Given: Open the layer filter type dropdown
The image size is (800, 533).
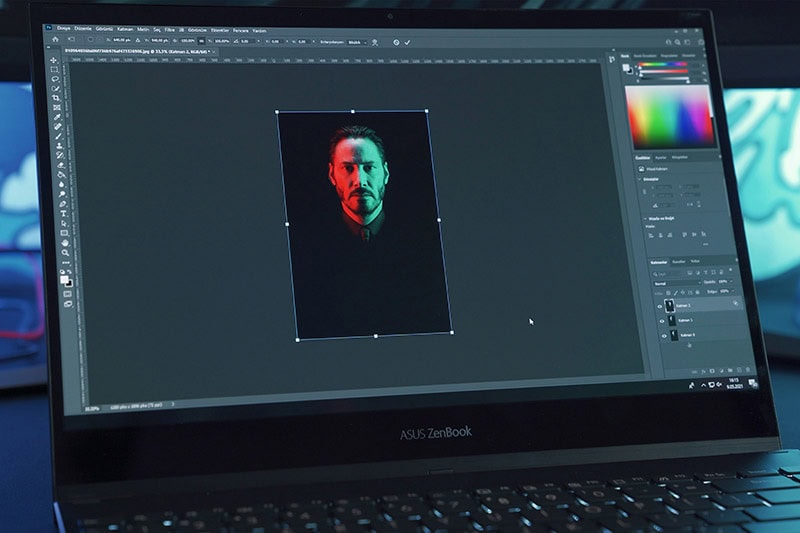Looking at the screenshot, I should (x=666, y=274).
